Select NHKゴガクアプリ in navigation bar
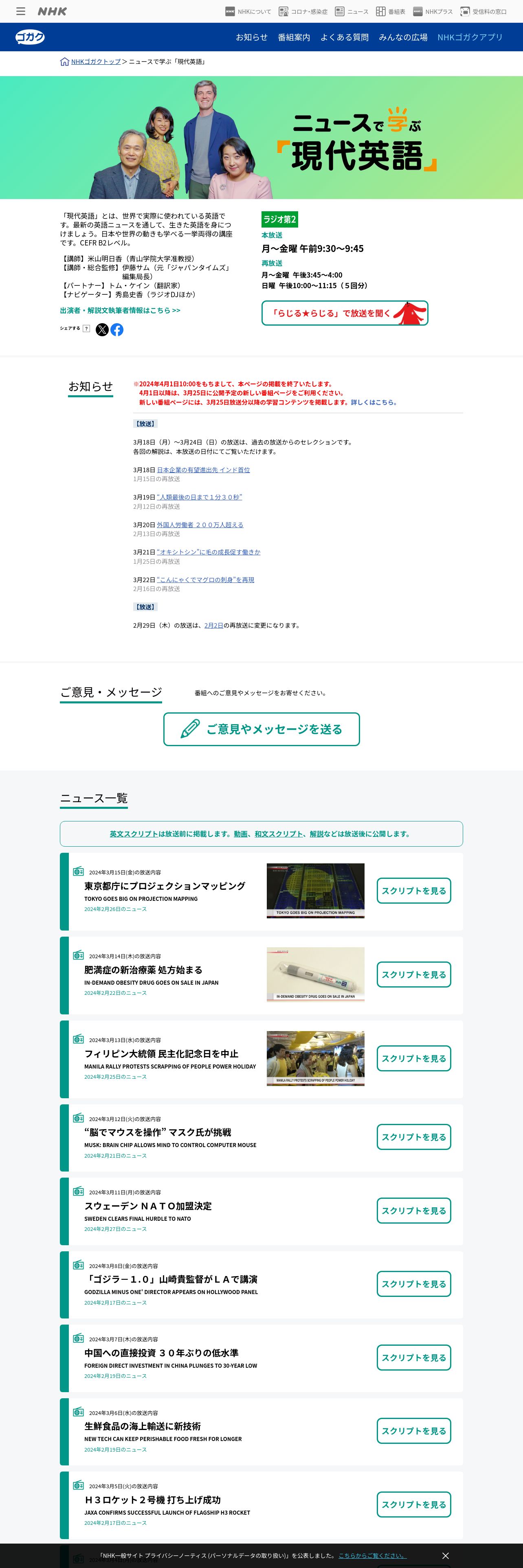 point(470,37)
